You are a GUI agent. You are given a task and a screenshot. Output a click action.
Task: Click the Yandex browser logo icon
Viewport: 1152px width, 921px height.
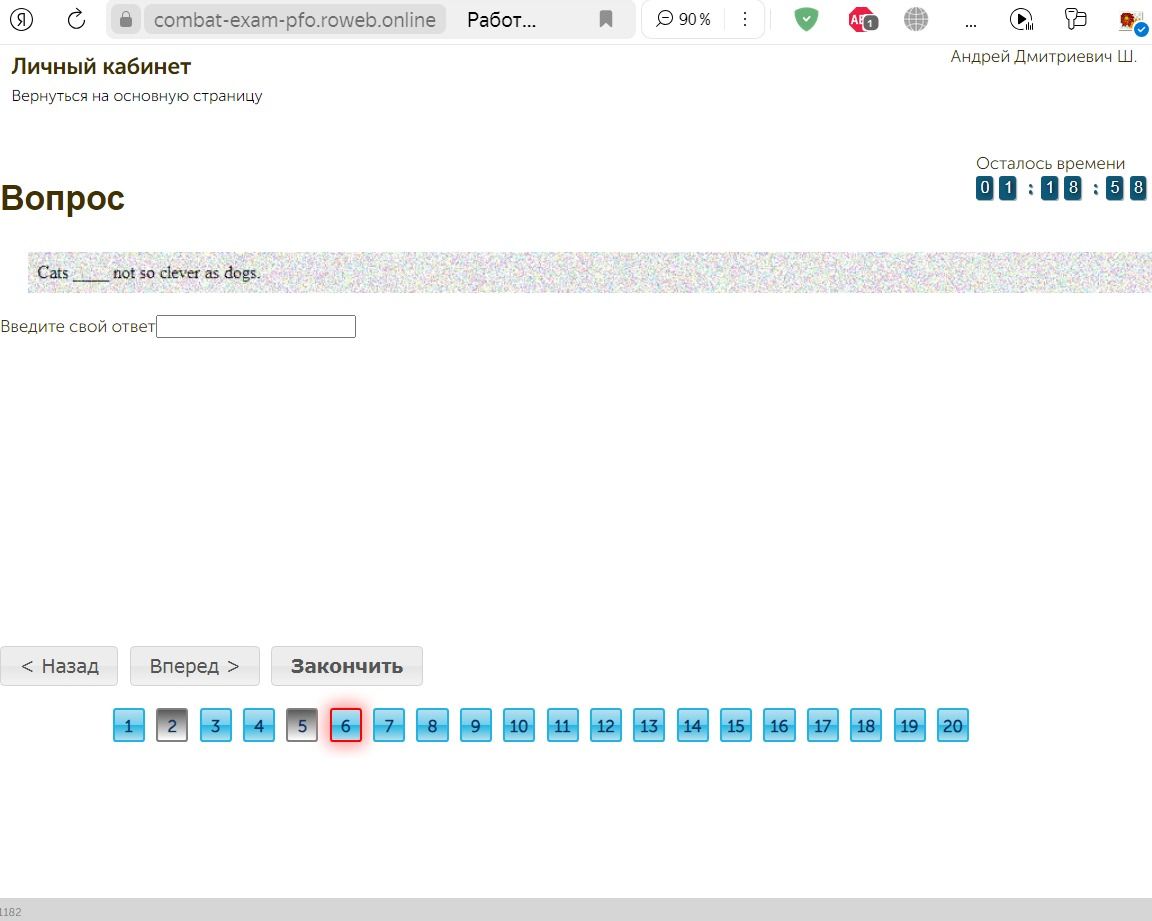pos(21,19)
